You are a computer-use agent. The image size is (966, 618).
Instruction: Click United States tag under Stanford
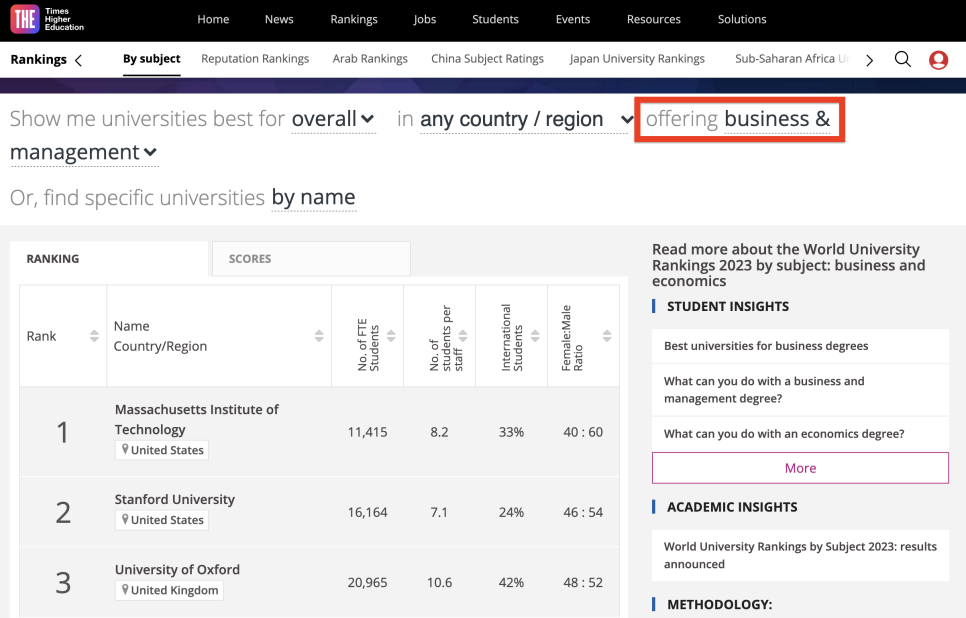coord(162,520)
